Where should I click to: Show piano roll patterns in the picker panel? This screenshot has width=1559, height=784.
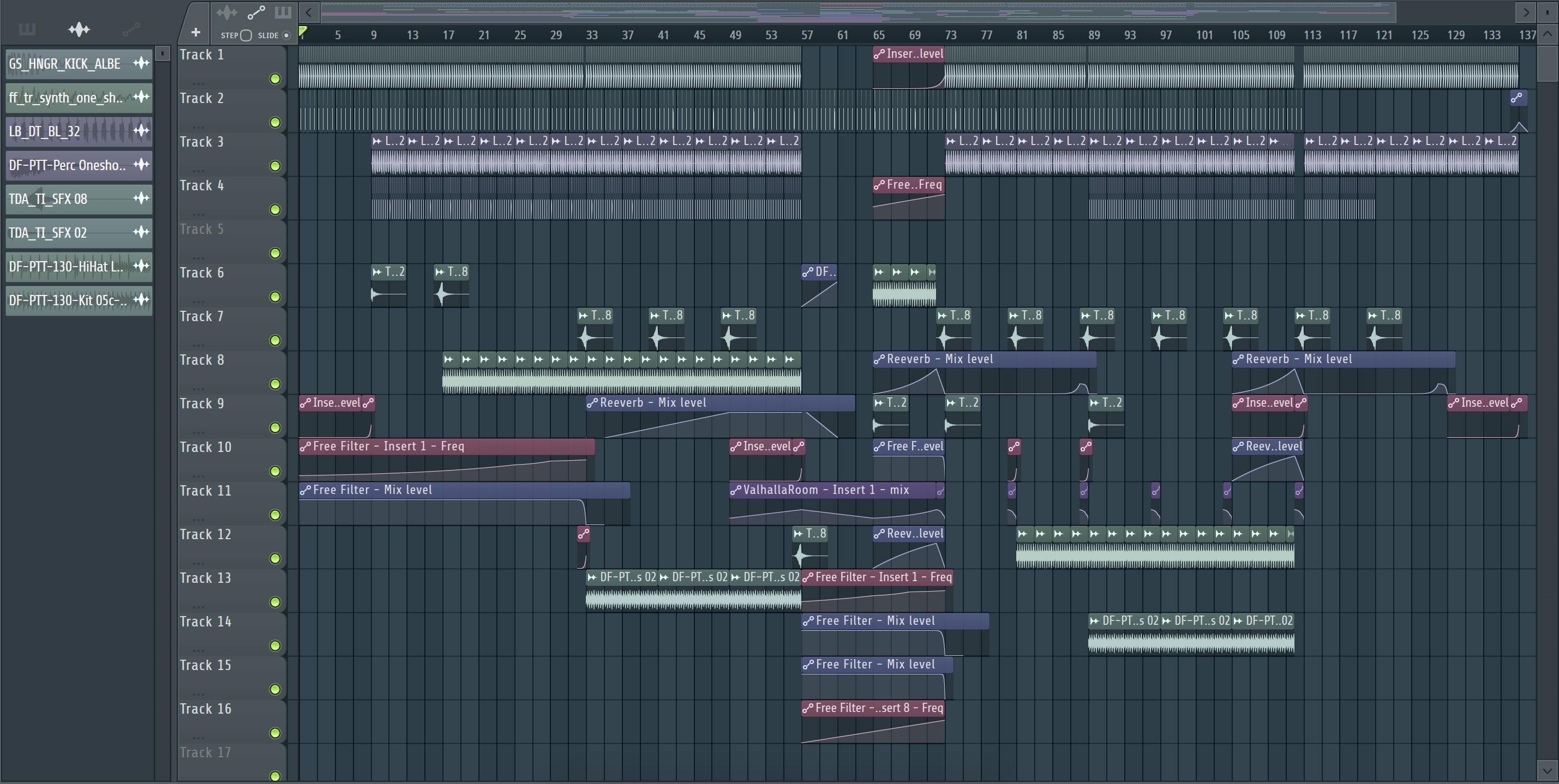pyautogui.click(x=27, y=29)
